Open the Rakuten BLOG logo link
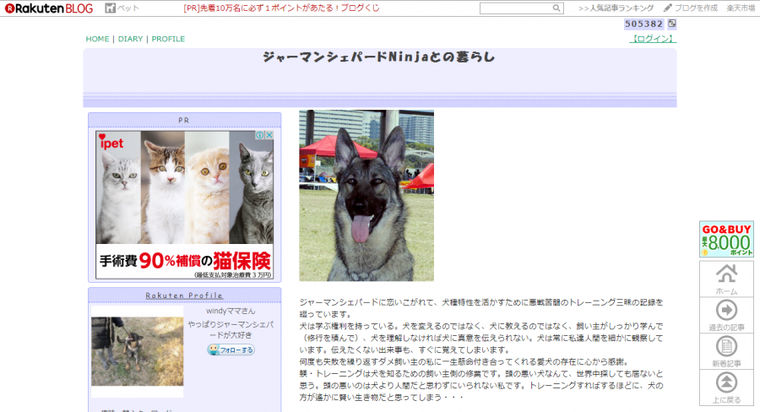The image size is (760, 412). 48,8
